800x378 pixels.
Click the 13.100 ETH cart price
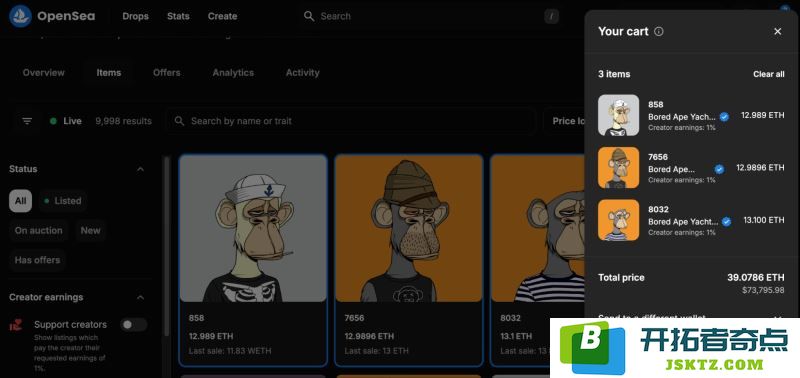tap(764, 220)
